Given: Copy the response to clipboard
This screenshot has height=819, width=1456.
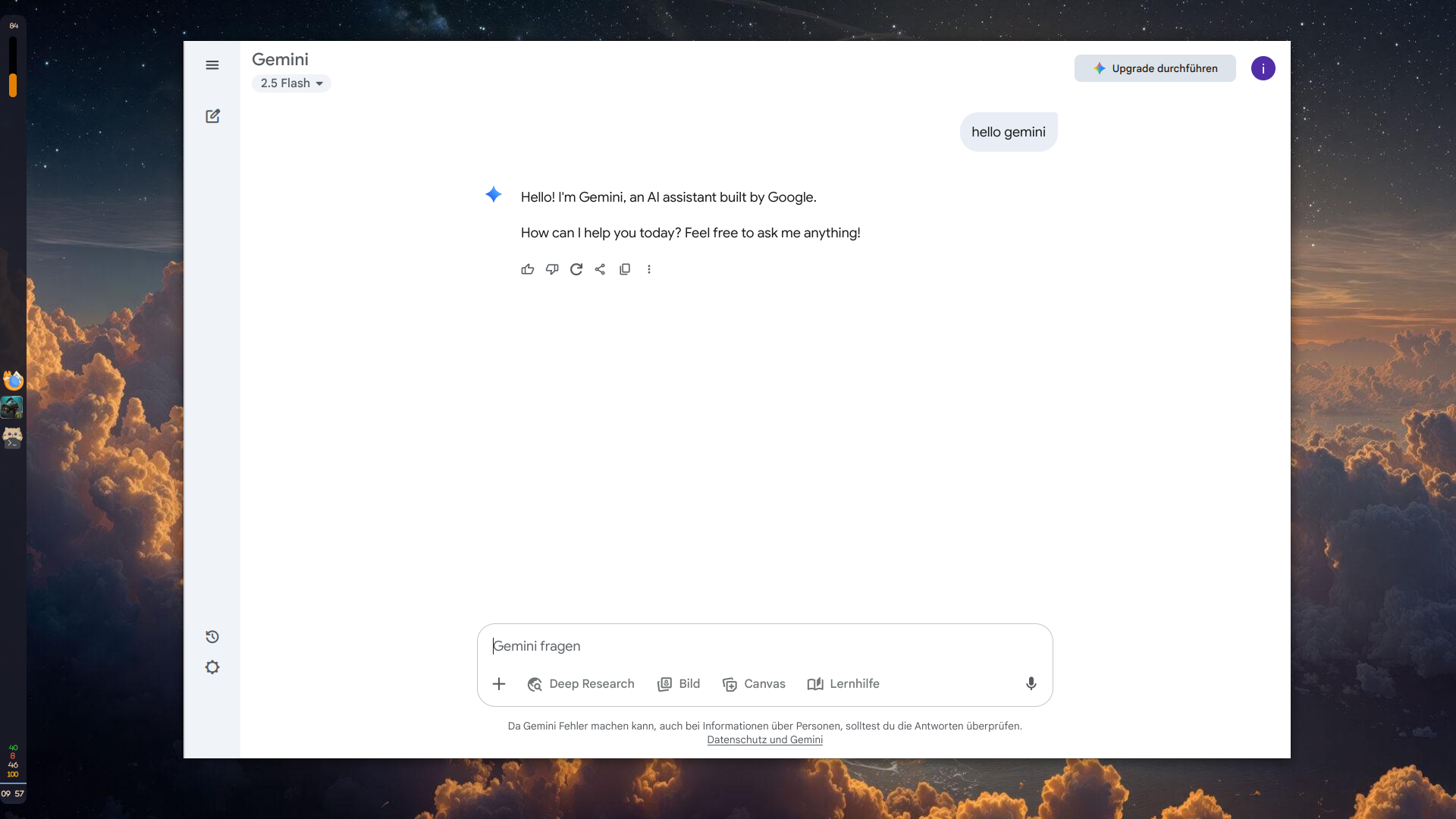Looking at the screenshot, I should point(625,269).
